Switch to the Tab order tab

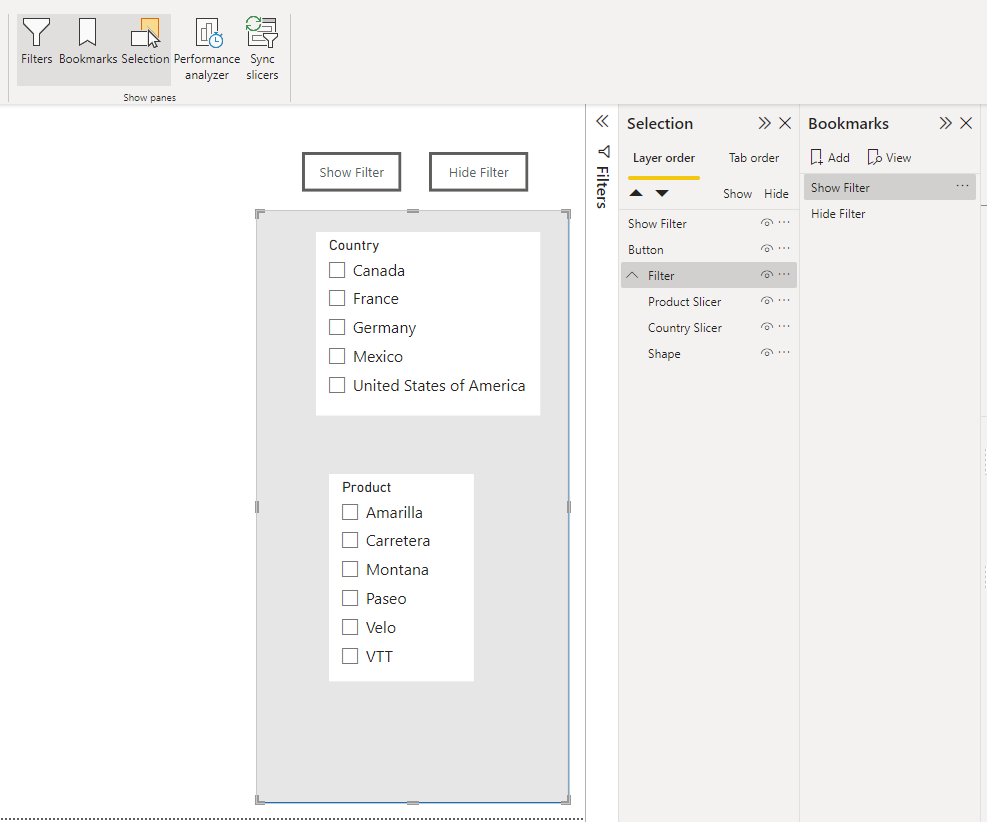pyautogui.click(x=753, y=158)
